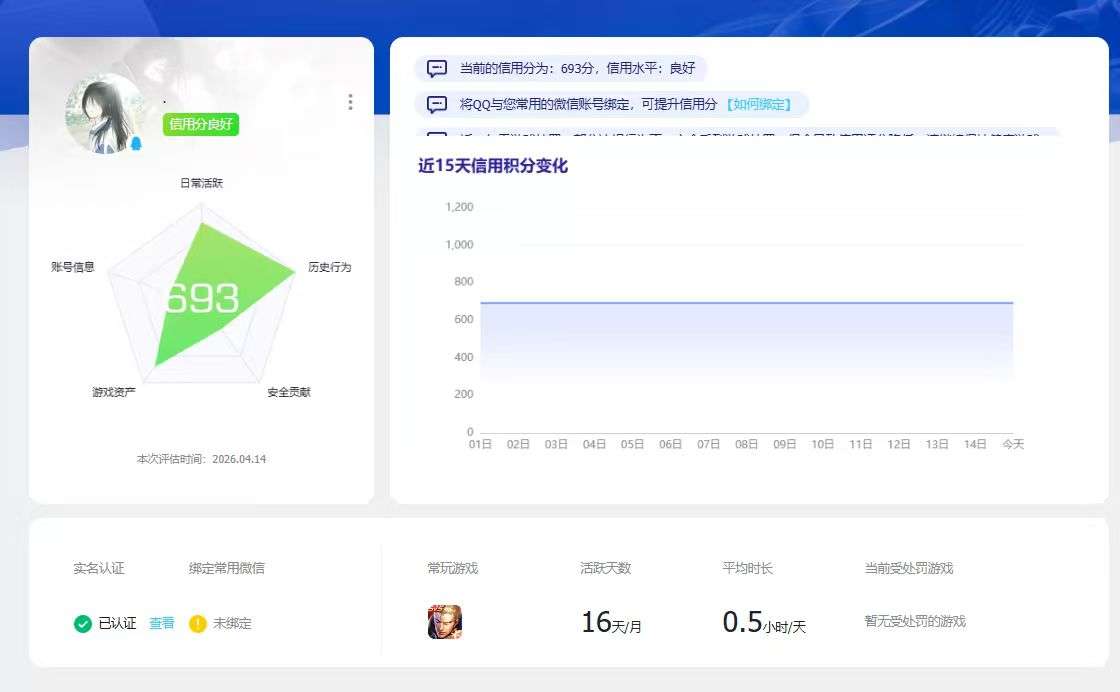Viewport: 1120px width, 692px height.
Task: Click the 当前受处罚游戏 heading
Action: pyautogui.click(x=909, y=568)
